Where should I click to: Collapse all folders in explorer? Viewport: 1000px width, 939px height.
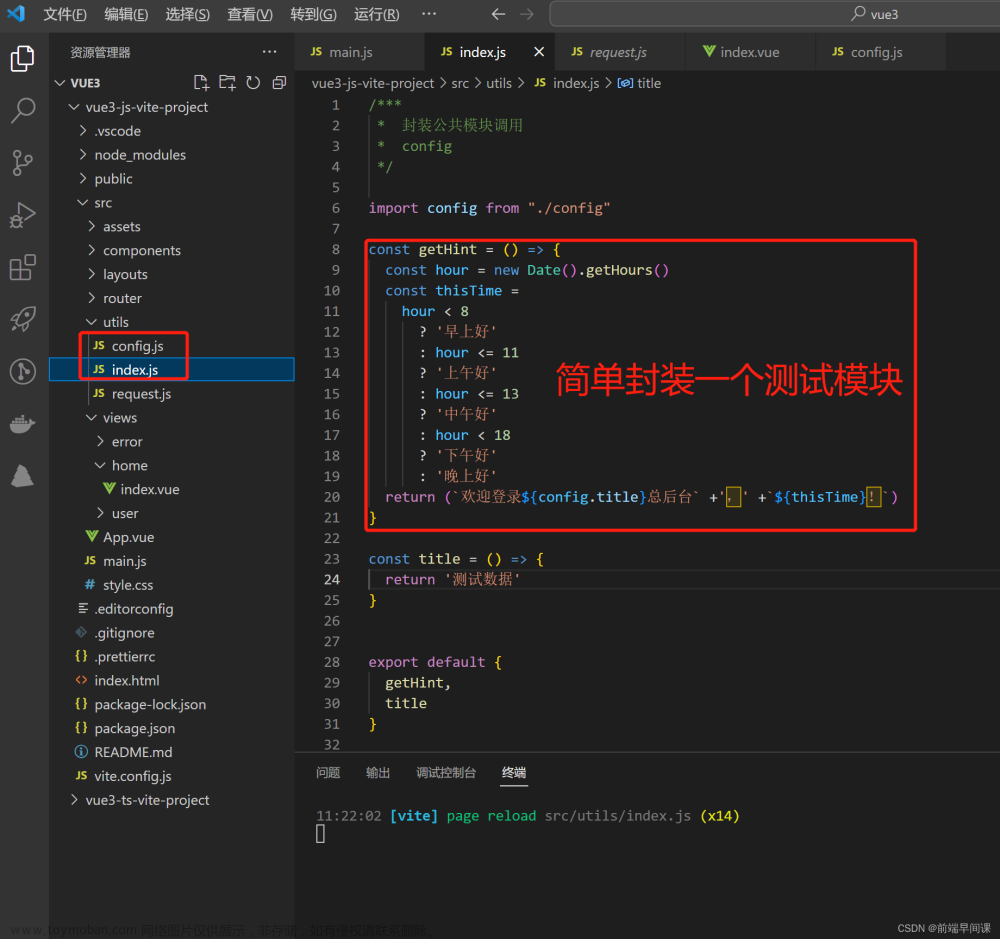point(279,82)
